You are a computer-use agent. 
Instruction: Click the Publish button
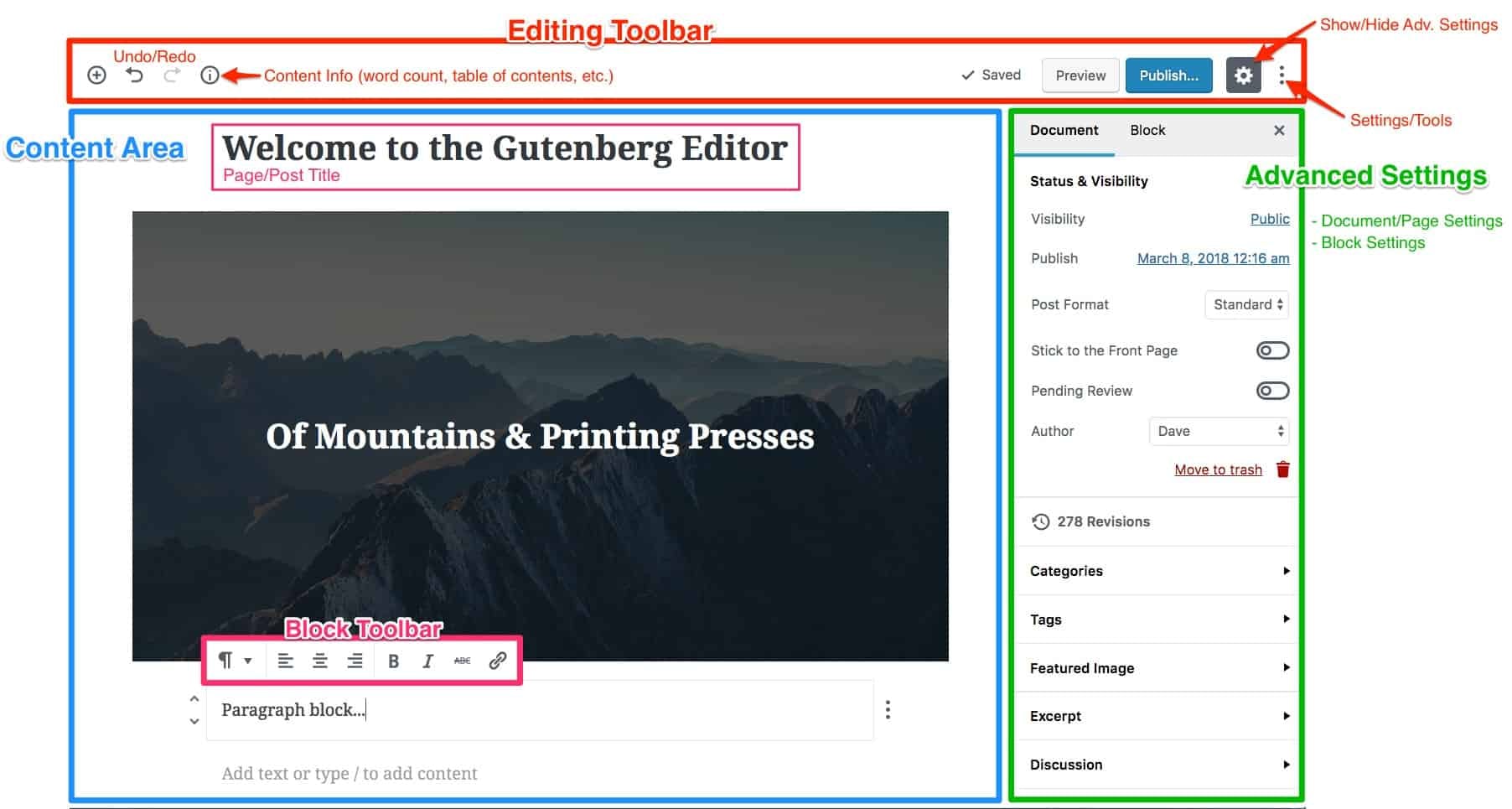tap(1168, 75)
